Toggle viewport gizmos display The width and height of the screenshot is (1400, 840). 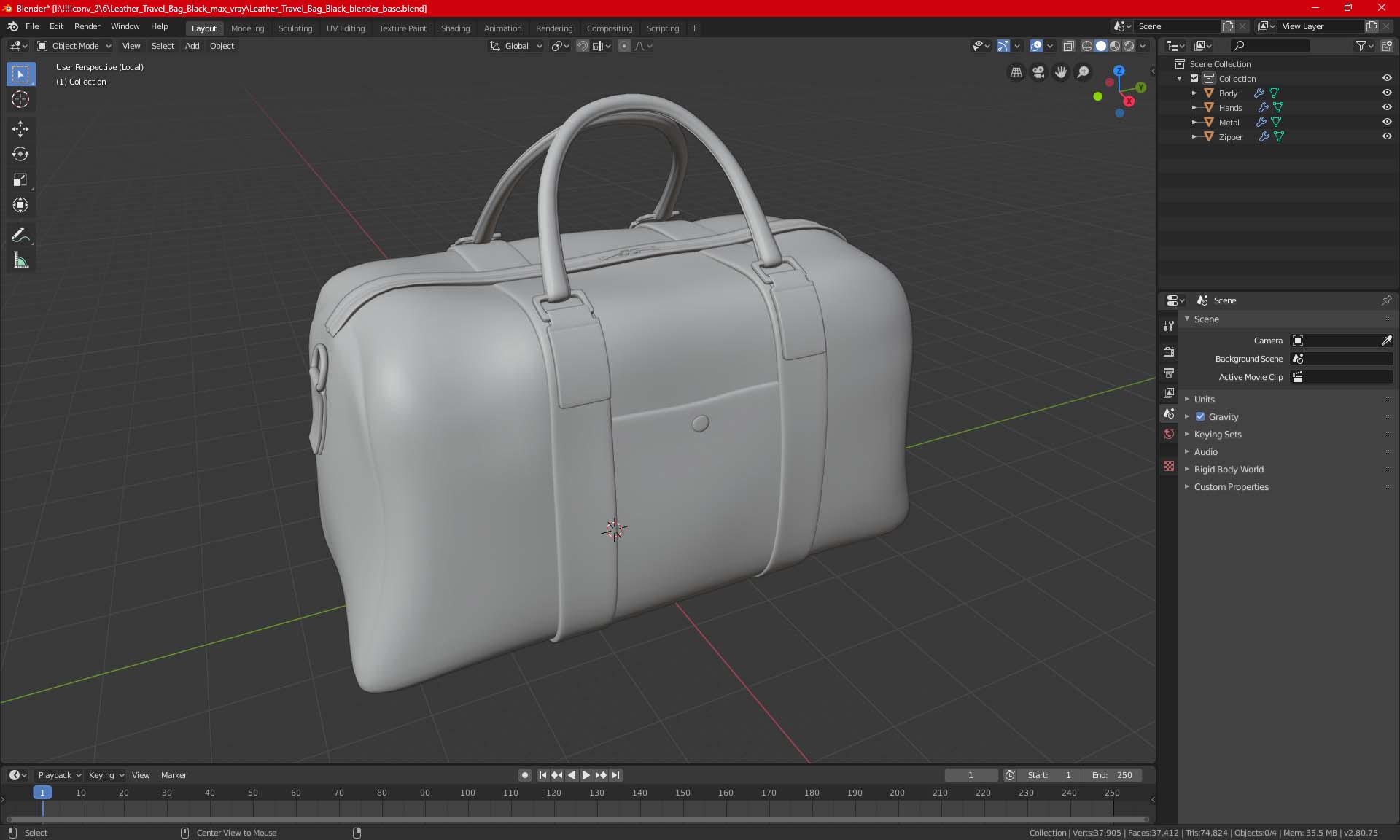coord(1003,46)
